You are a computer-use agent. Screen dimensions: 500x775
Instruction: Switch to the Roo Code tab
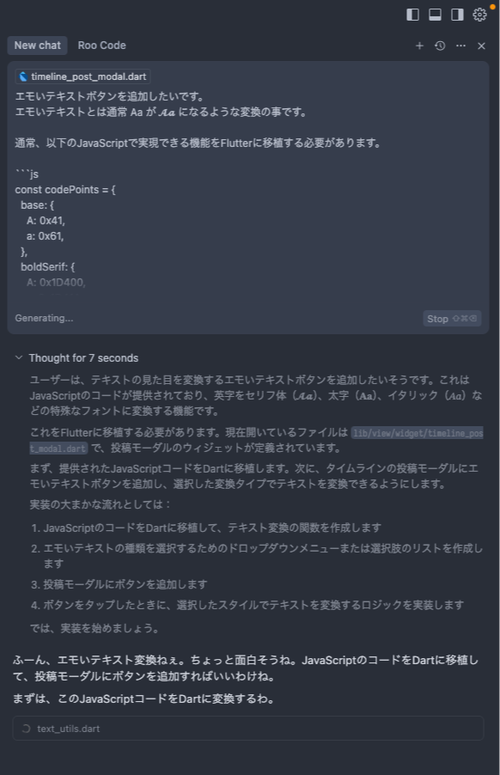[102, 45]
